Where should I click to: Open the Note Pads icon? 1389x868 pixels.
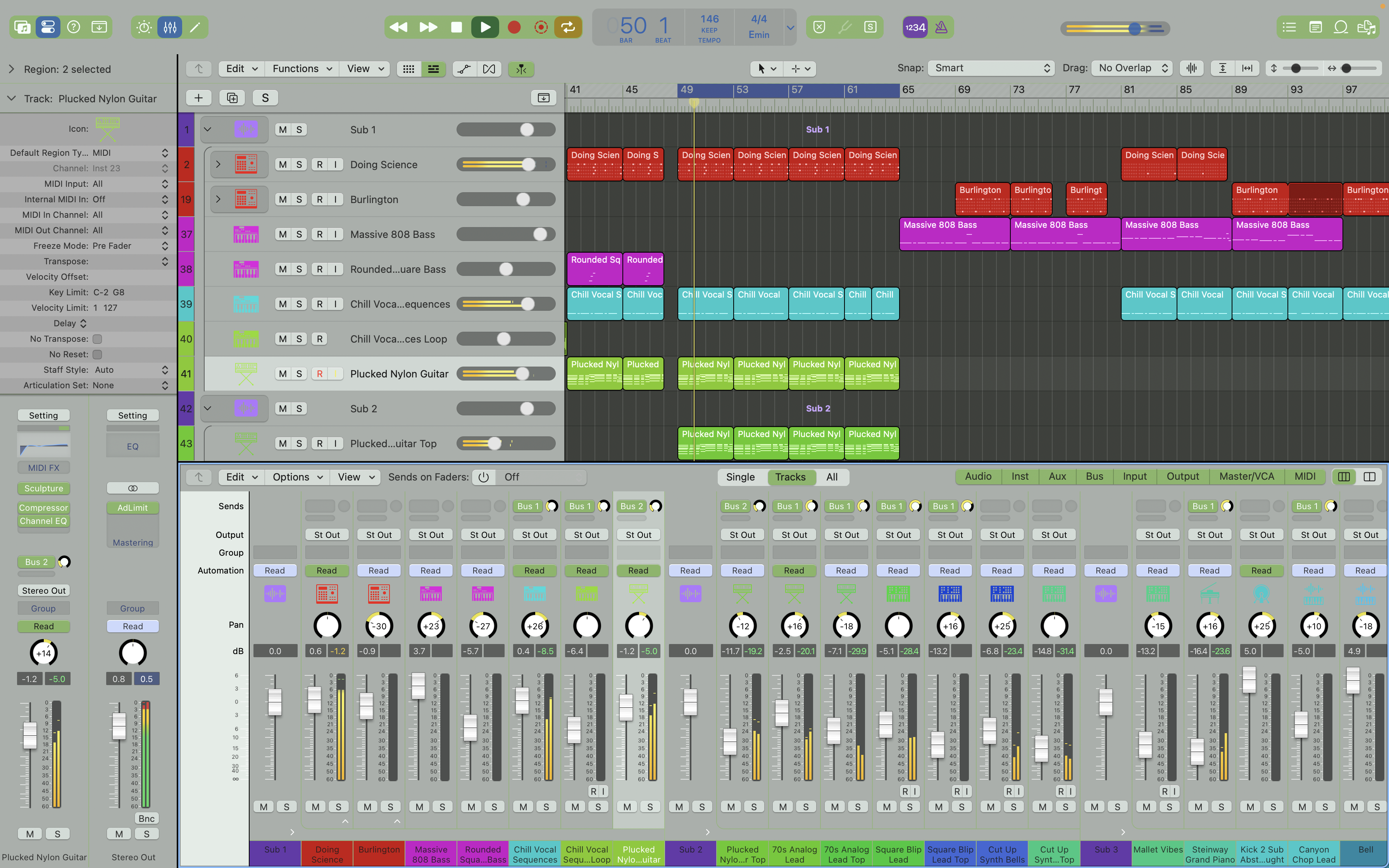click(1315, 27)
